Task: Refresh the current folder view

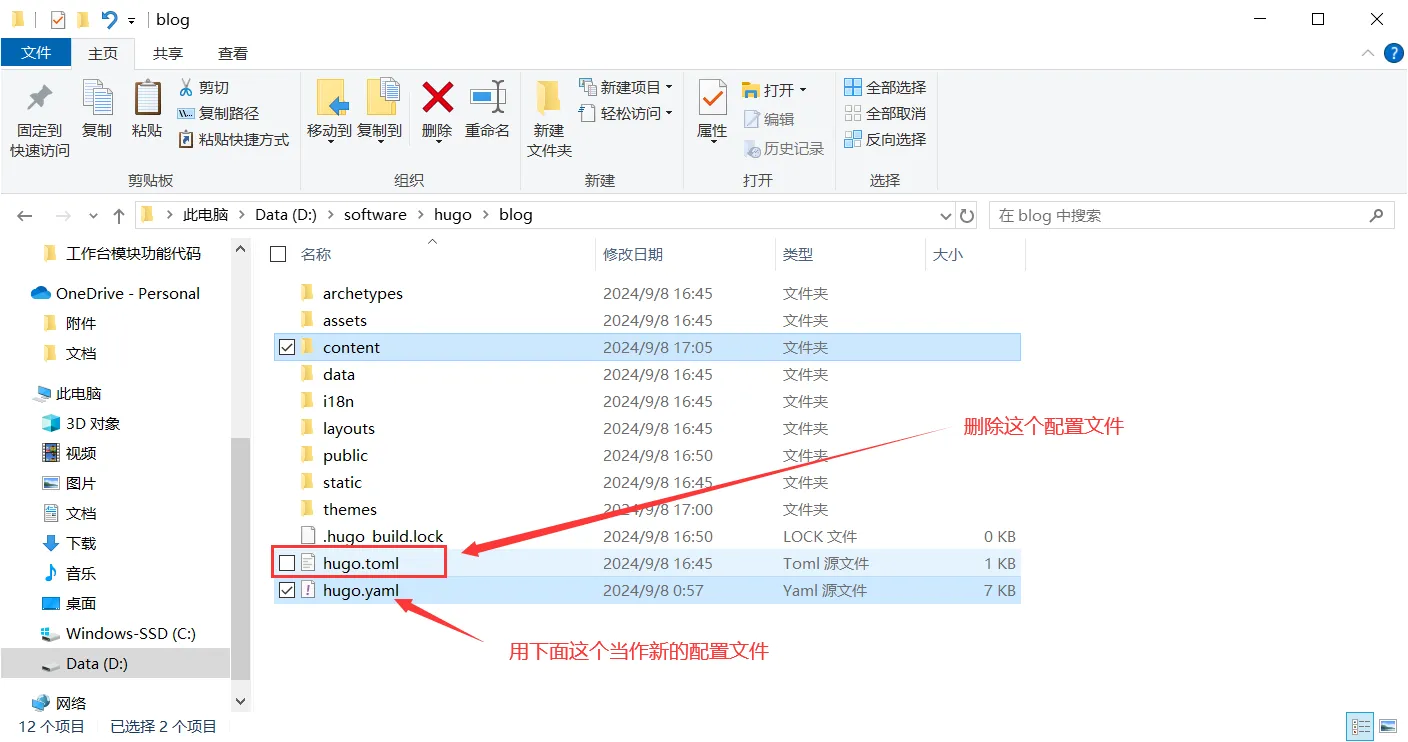Action: pyautogui.click(x=967, y=215)
